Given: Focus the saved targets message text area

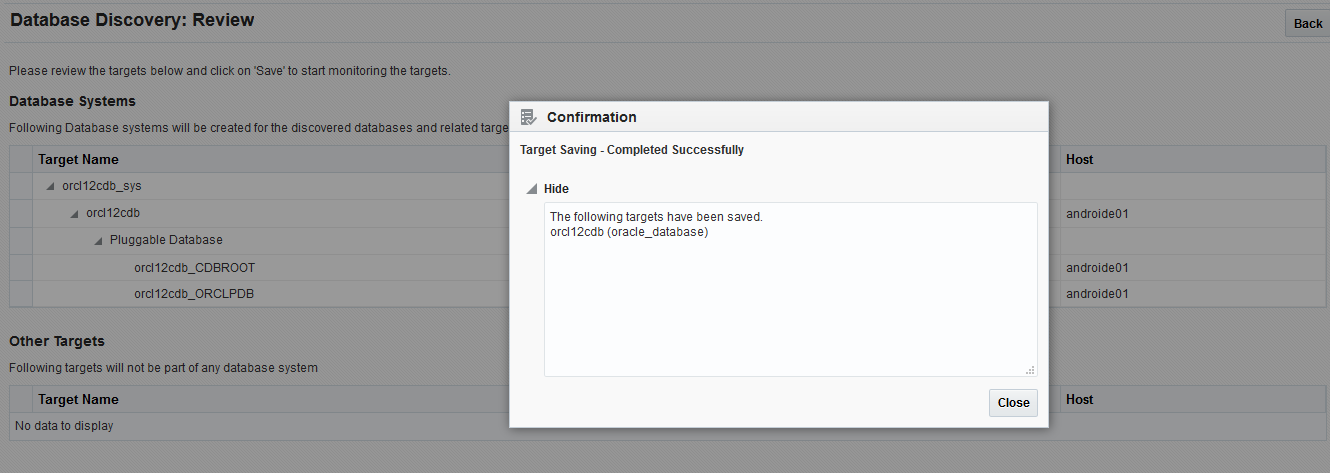Looking at the screenshot, I should 790,290.
